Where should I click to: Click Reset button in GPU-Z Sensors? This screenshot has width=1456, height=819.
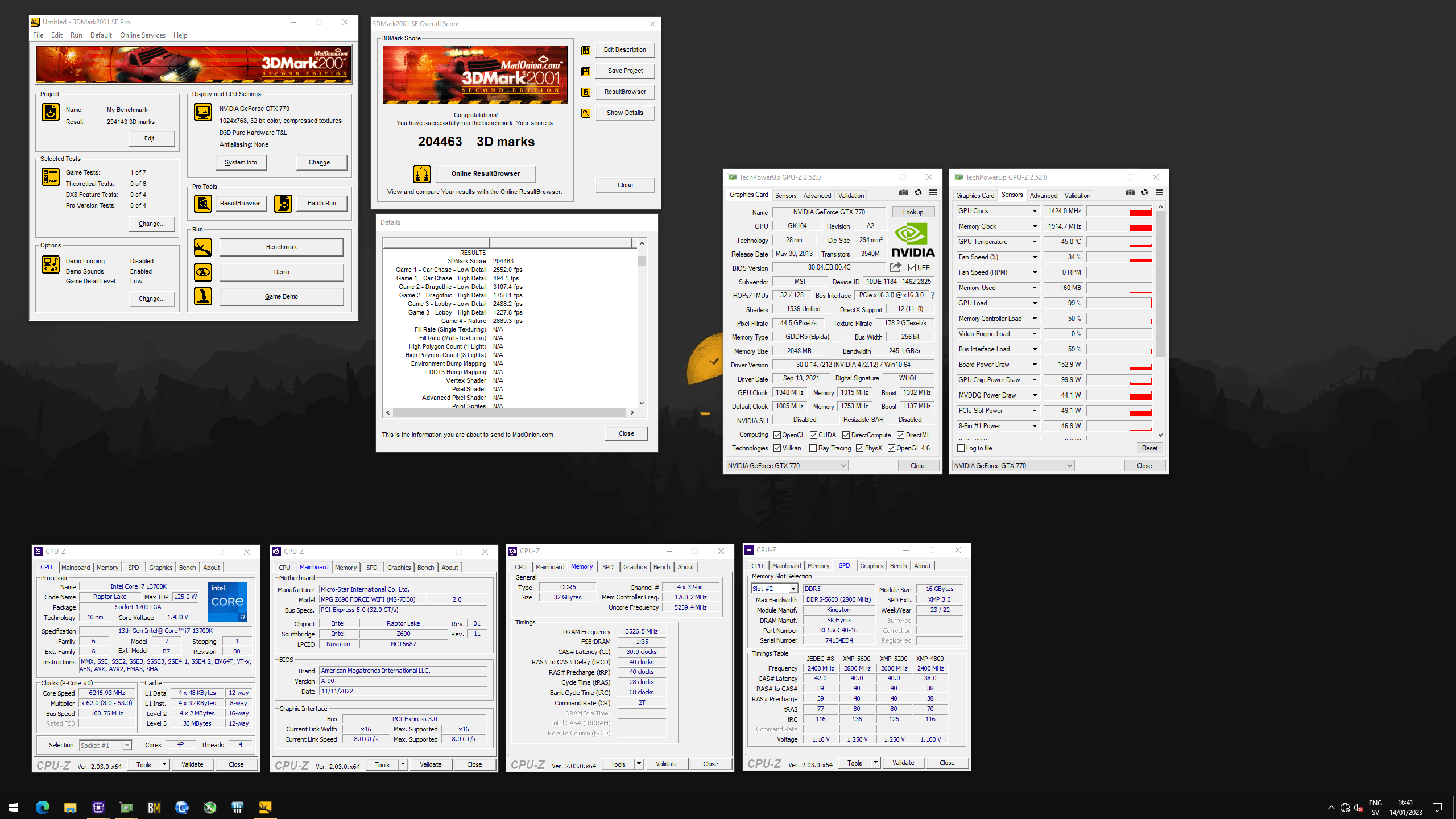click(1149, 448)
